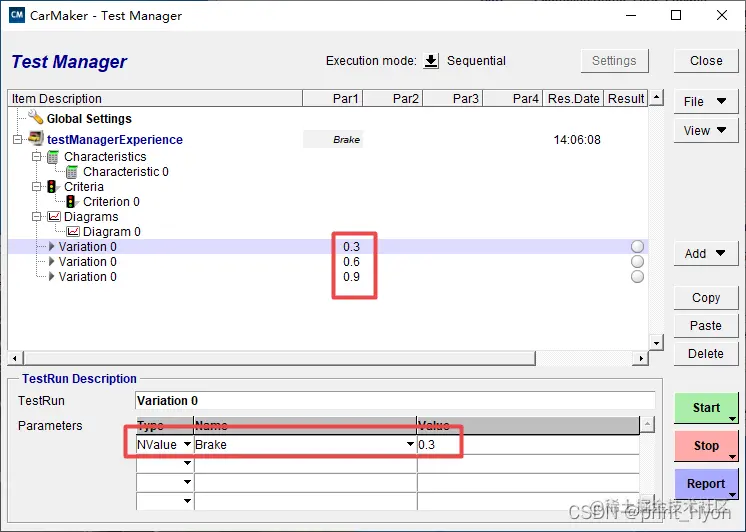746x532 pixels.
Task: Expand the Variation 0 row with value 0.3
Action: [51, 246]
